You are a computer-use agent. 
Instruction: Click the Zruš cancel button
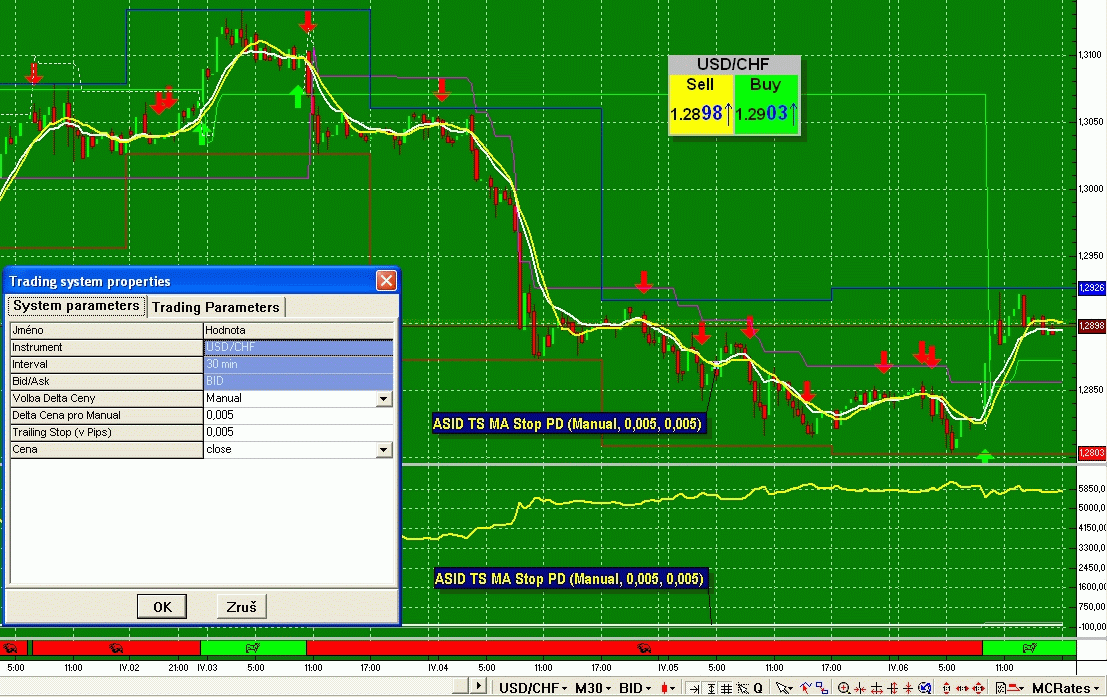241,606
